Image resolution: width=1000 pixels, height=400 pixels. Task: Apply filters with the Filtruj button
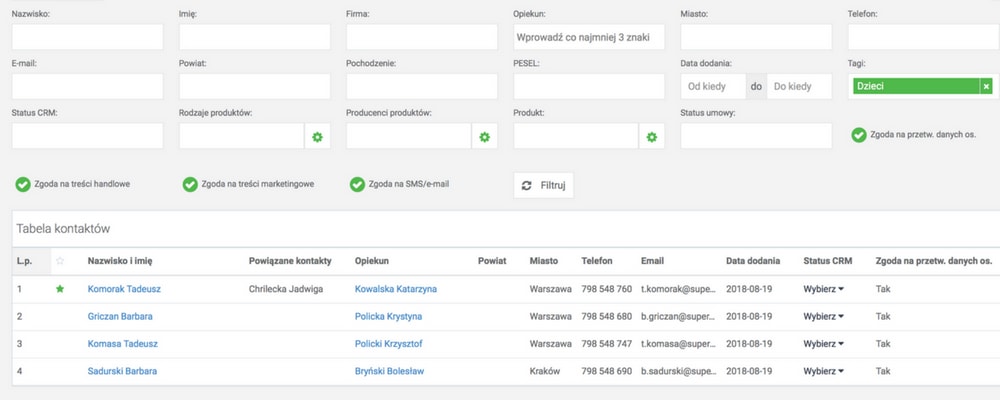543,186
